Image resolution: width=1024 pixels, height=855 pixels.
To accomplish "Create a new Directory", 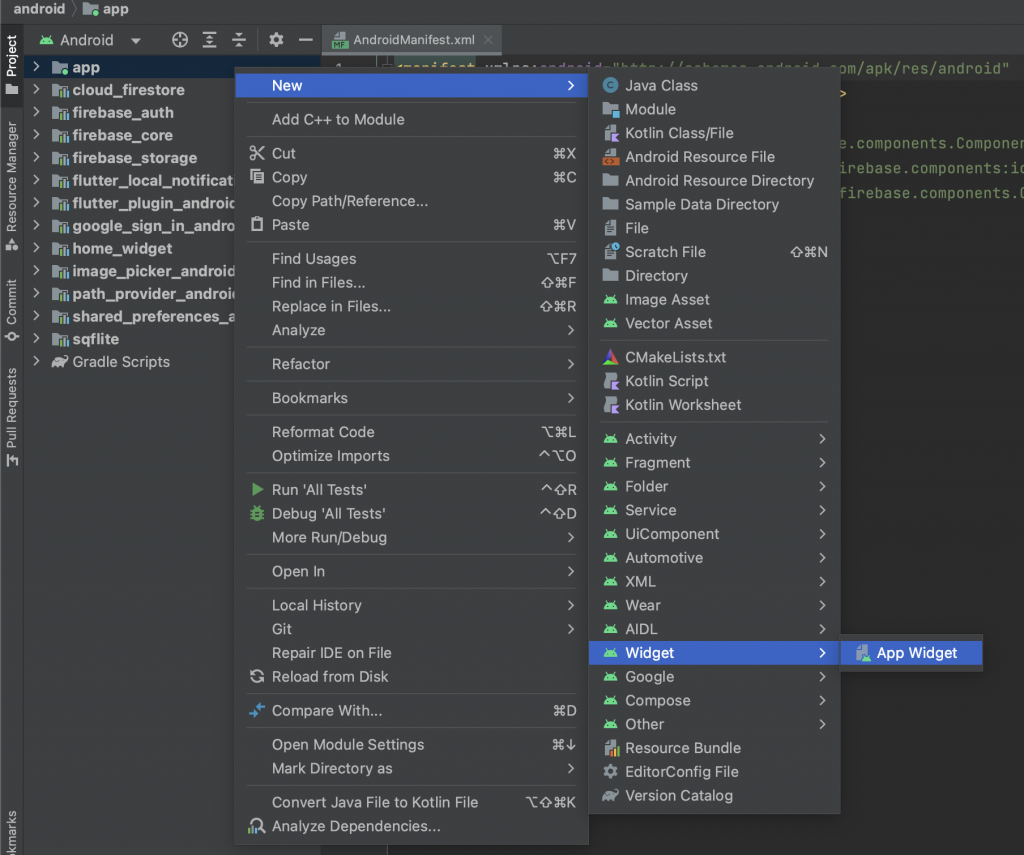I will coord(714,276).
